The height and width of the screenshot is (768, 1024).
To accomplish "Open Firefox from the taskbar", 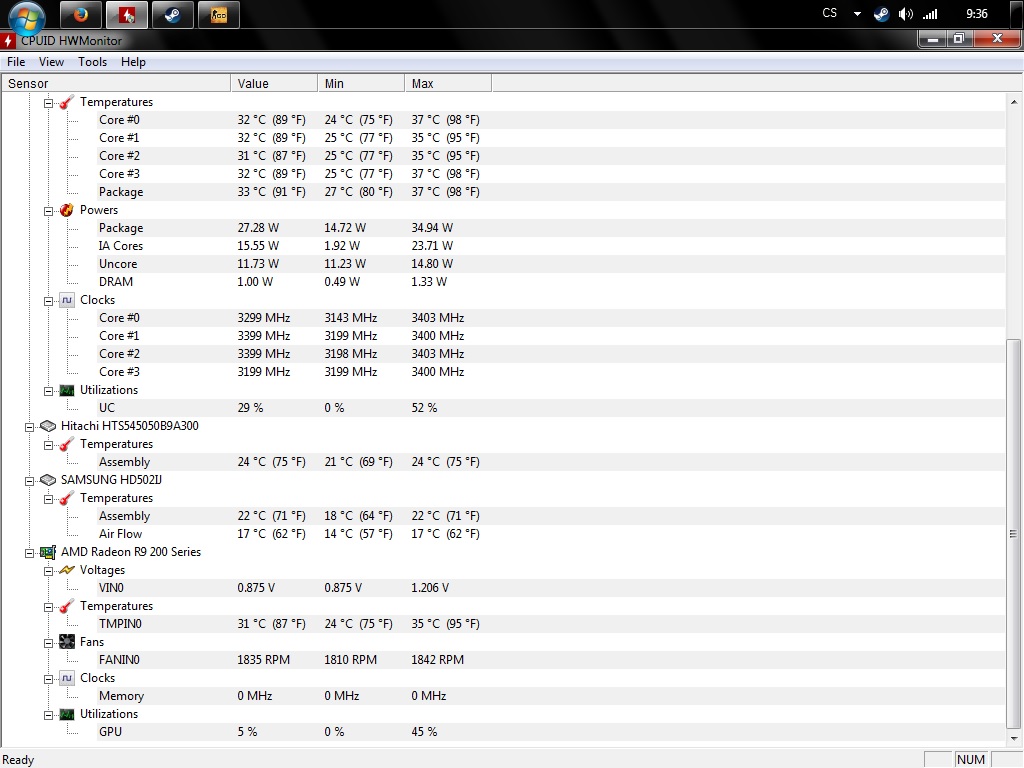I will click(81, 14).
